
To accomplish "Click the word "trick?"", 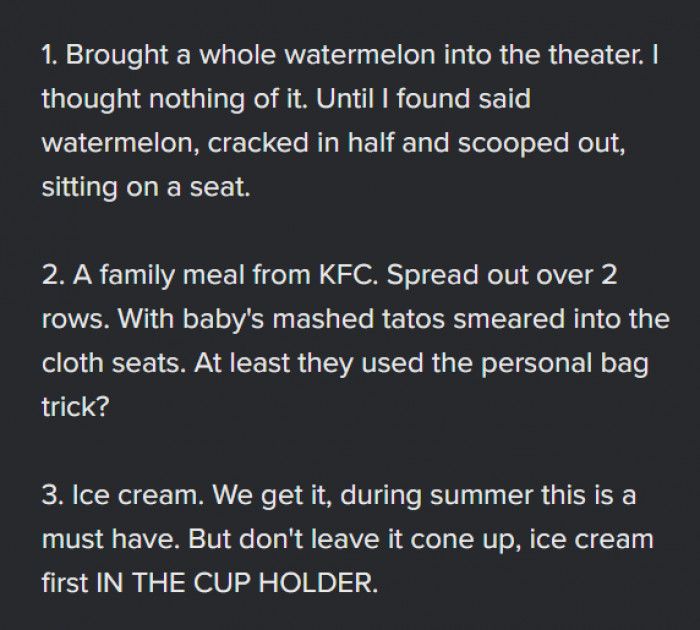I will (x=75, y=407).
